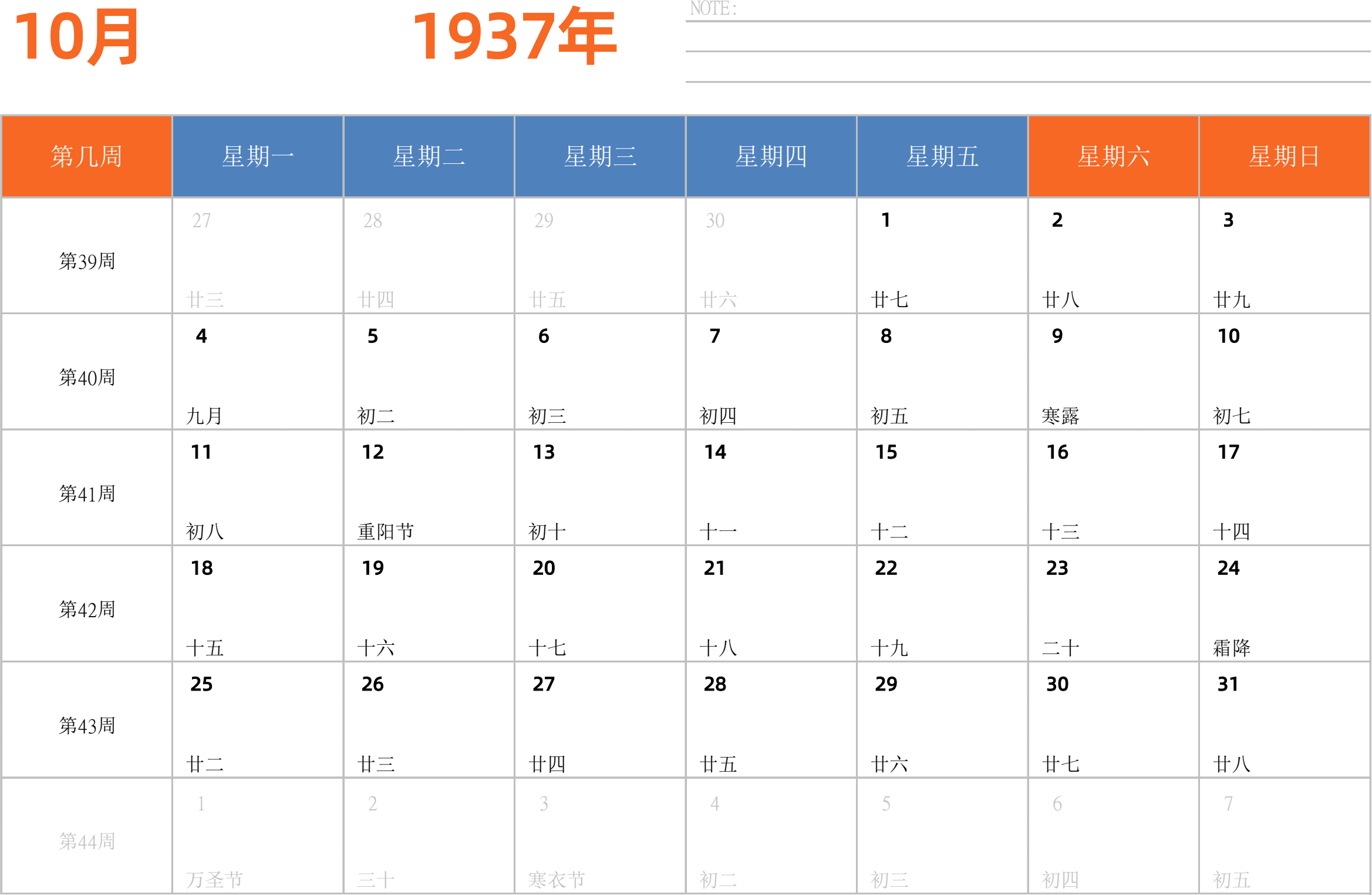Select greyed November 1 万圣节 cell

(258, 836)
